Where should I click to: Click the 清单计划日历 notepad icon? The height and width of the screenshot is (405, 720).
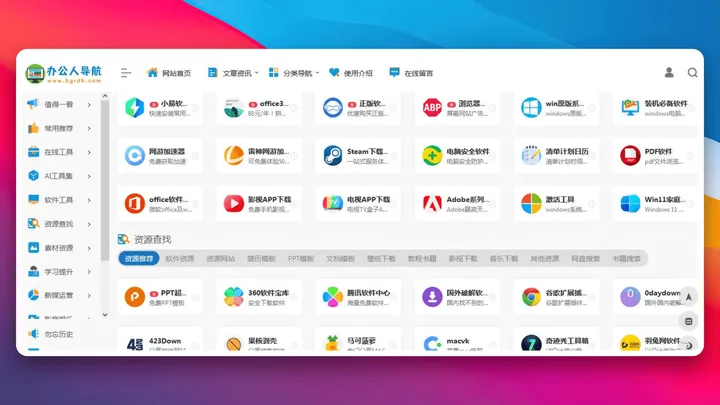531,155
